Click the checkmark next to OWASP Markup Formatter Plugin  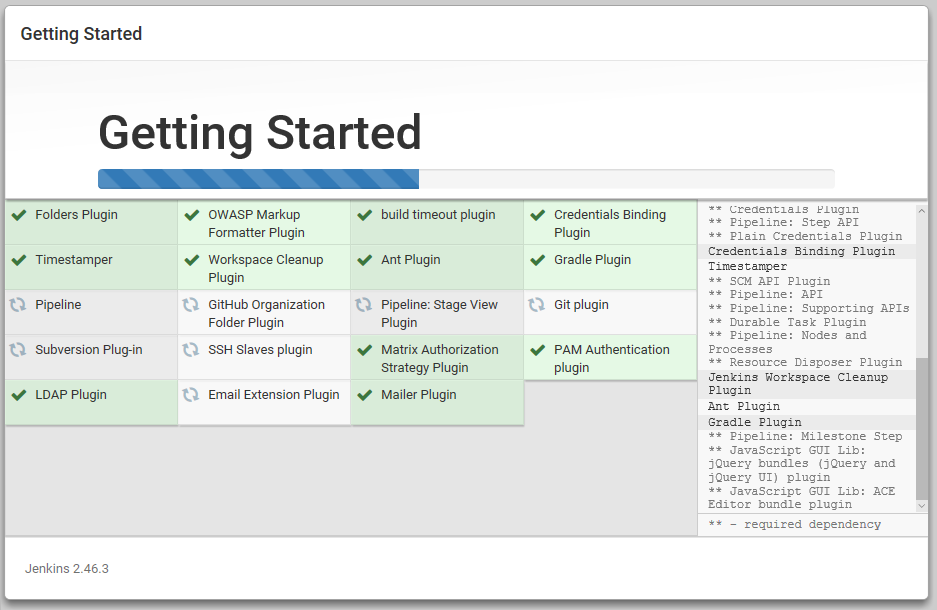pyautogui.click(x=192, y=215)
